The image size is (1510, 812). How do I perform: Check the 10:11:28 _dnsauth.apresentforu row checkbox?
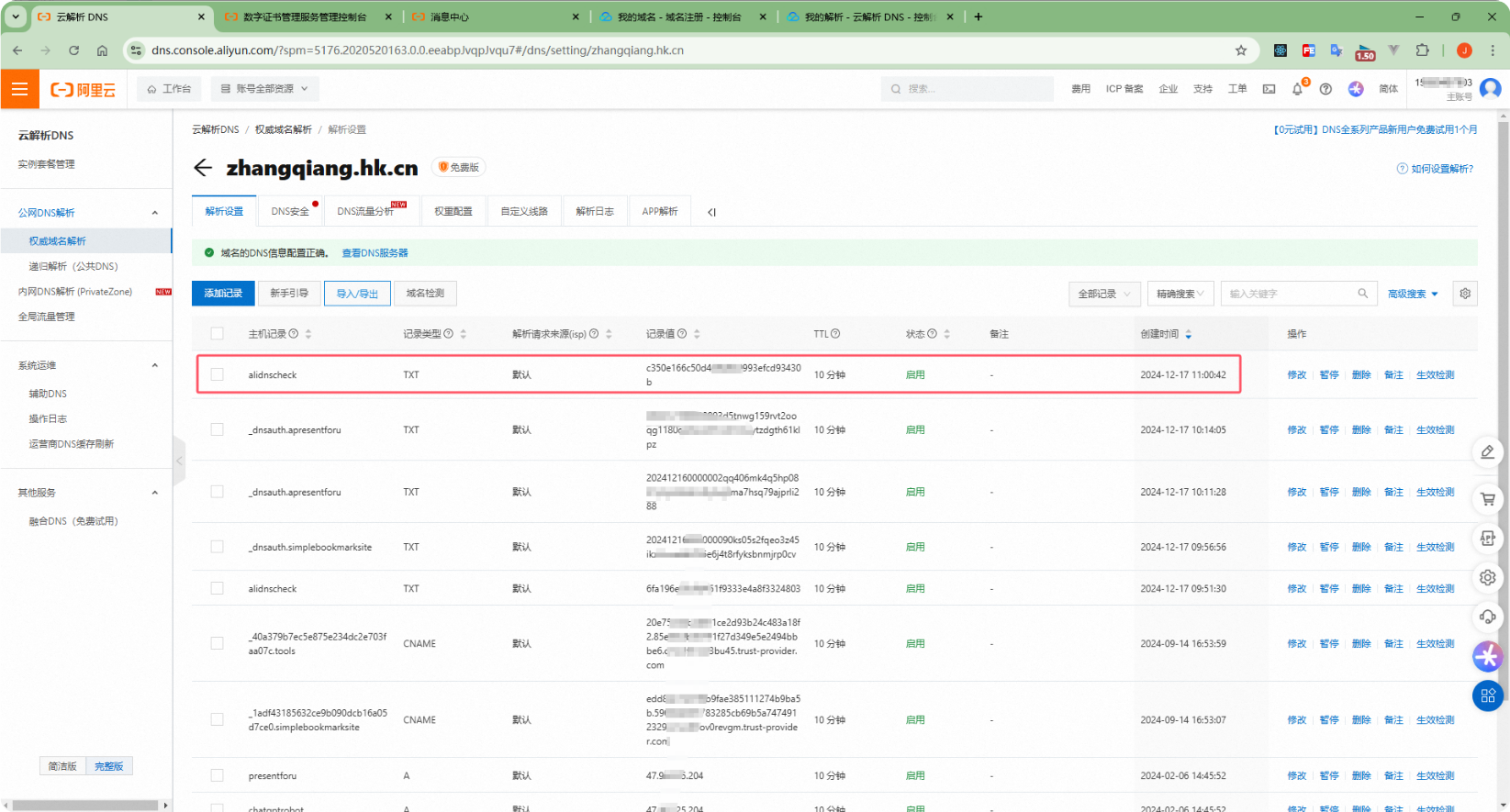(217, 492)
